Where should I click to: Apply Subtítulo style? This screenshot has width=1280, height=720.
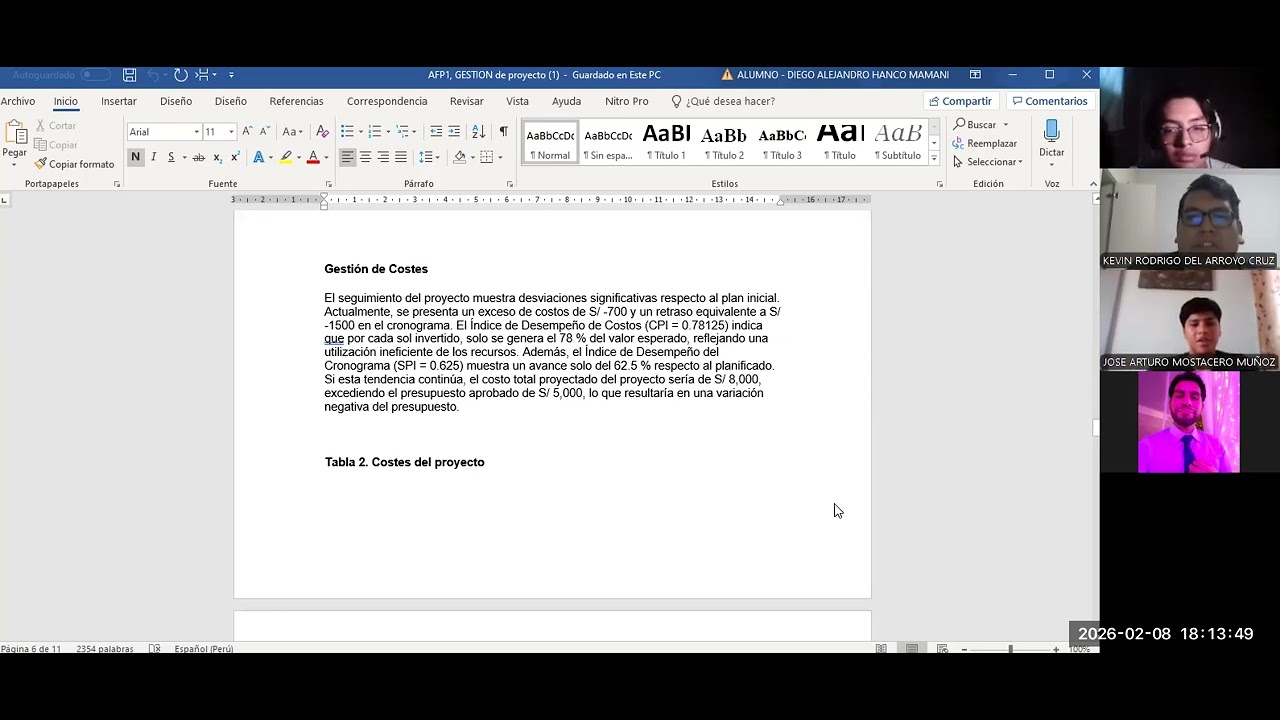pos(897,142)
